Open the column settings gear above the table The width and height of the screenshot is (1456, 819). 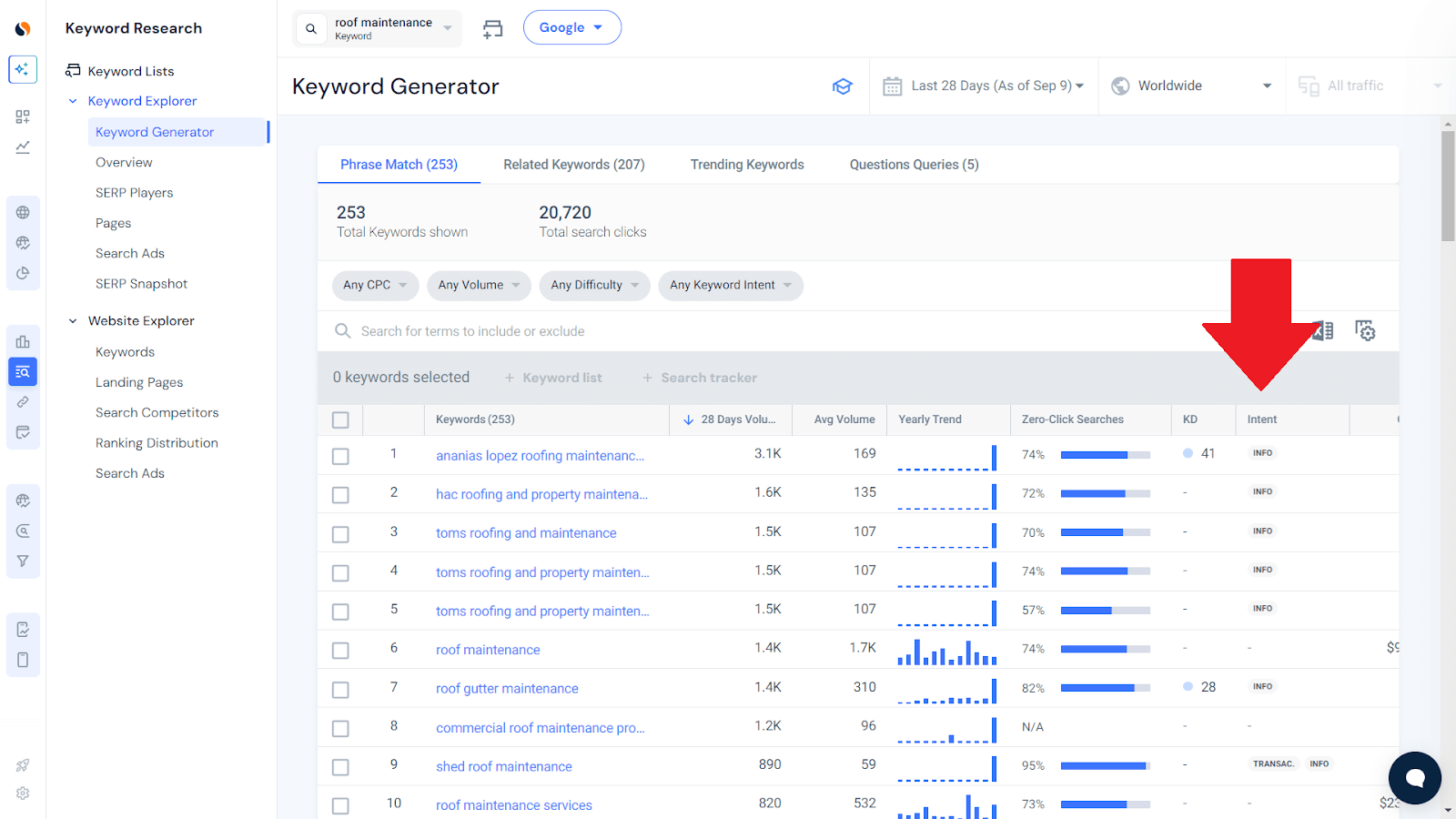1366,330
